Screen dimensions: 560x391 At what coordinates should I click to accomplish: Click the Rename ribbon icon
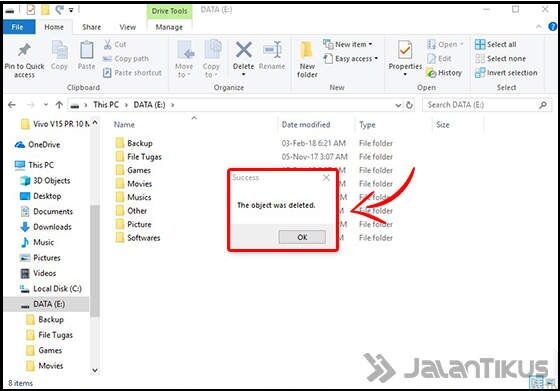272,50
